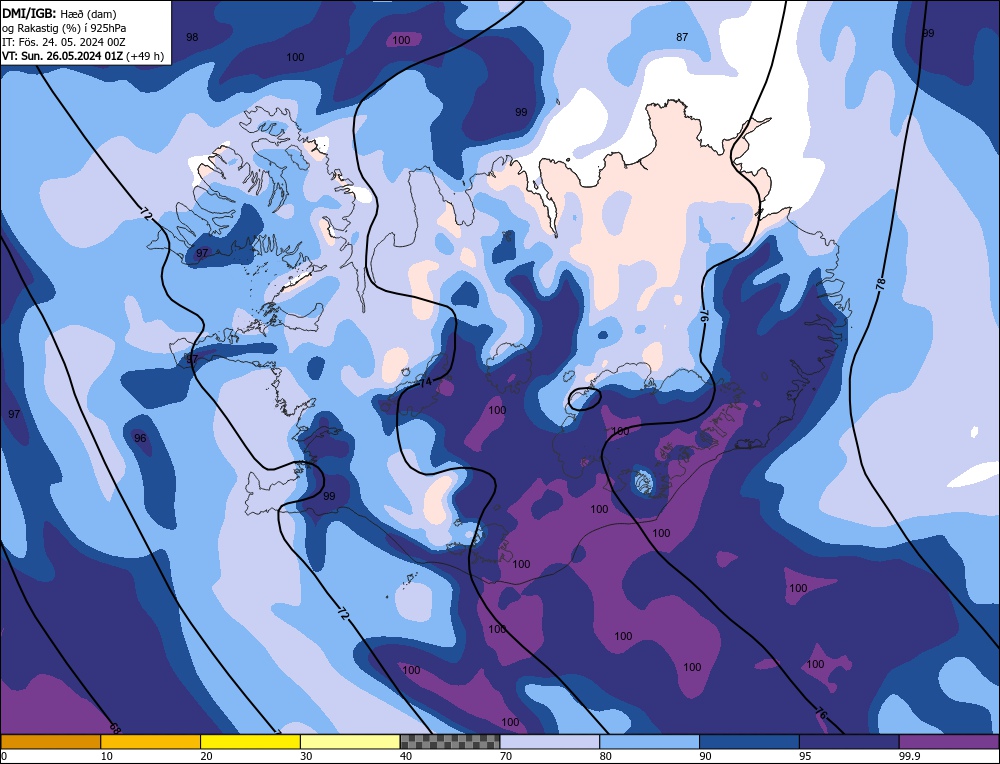Click the '20' legend scale label

pyautogui.click(x=207, y=756)
